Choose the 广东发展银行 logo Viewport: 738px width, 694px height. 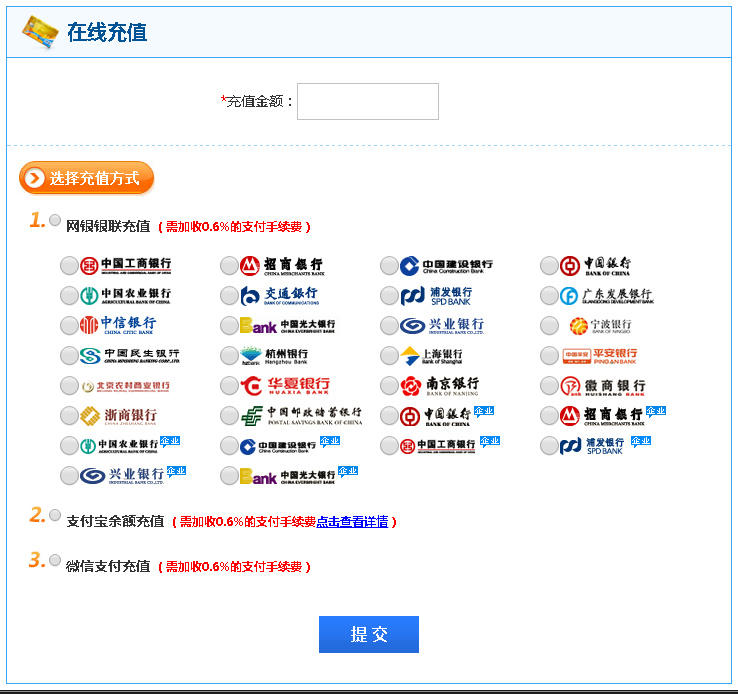pyautogui.click(x=607, y=295)
